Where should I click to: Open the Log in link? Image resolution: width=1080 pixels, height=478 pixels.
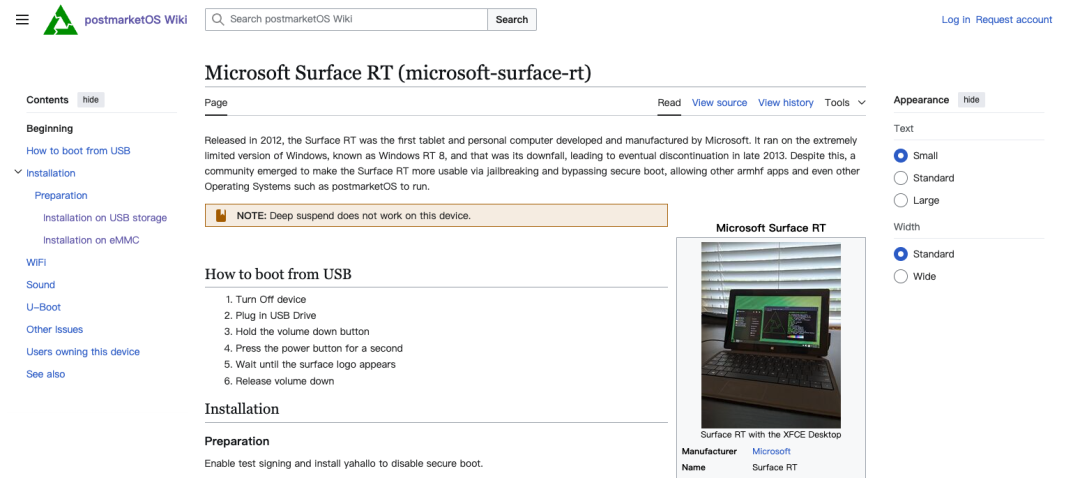(x=955, y=19)
